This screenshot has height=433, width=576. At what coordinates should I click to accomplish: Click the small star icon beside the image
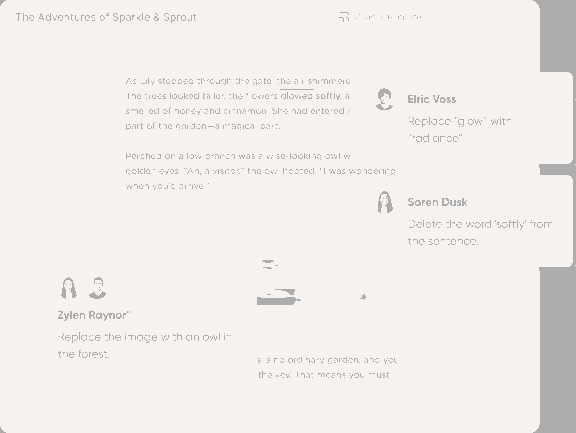coord(363,297)
